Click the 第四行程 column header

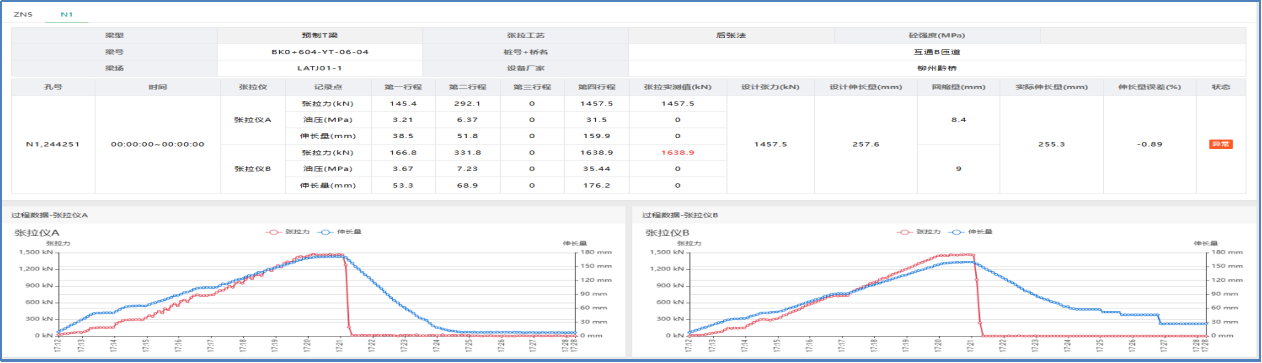coord(597,87)
